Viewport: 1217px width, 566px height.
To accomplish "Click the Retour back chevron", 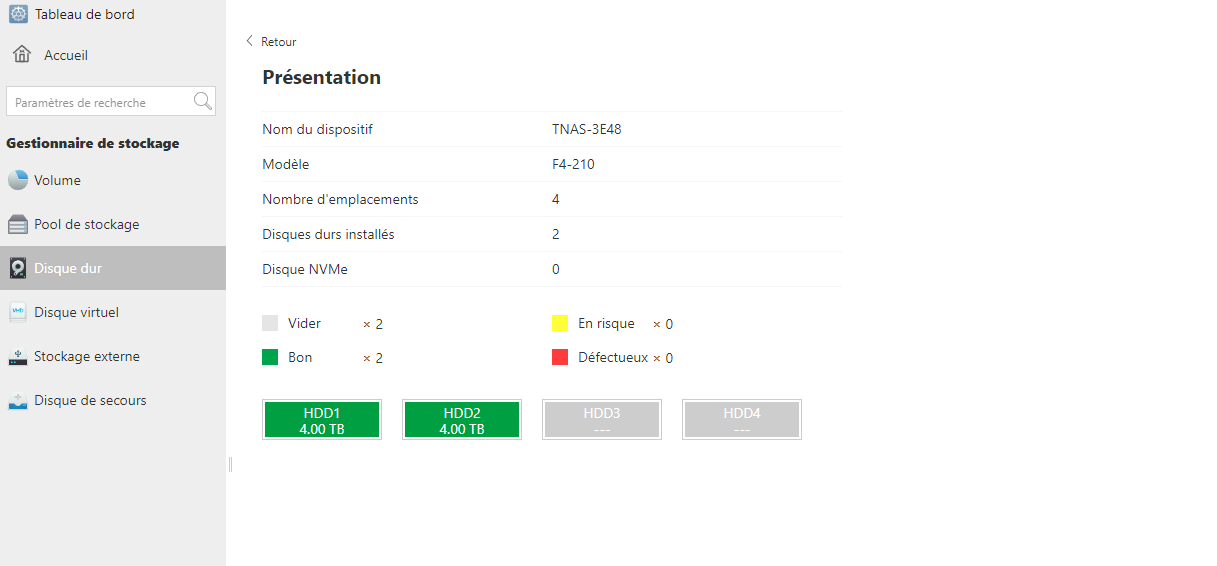I will (249, 41).
